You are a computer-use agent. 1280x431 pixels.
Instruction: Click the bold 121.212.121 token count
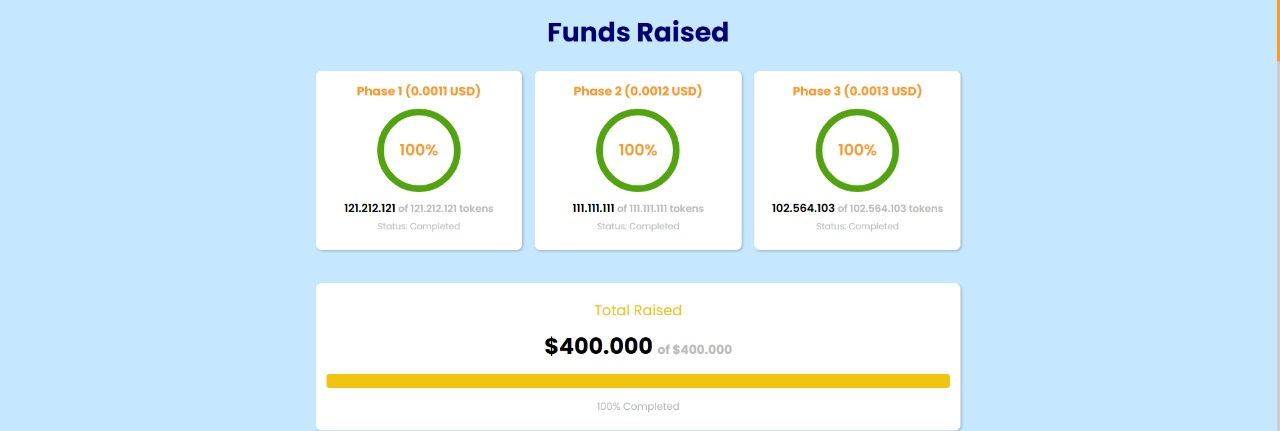pos(370,209)
